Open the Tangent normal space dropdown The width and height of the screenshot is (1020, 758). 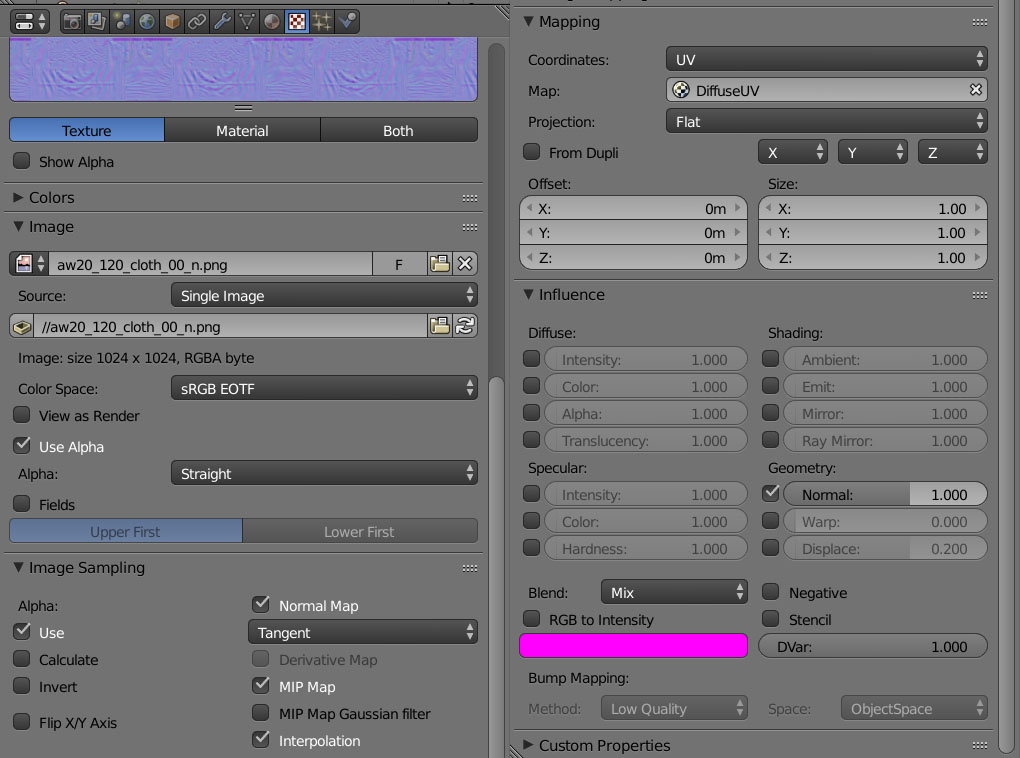362,632
